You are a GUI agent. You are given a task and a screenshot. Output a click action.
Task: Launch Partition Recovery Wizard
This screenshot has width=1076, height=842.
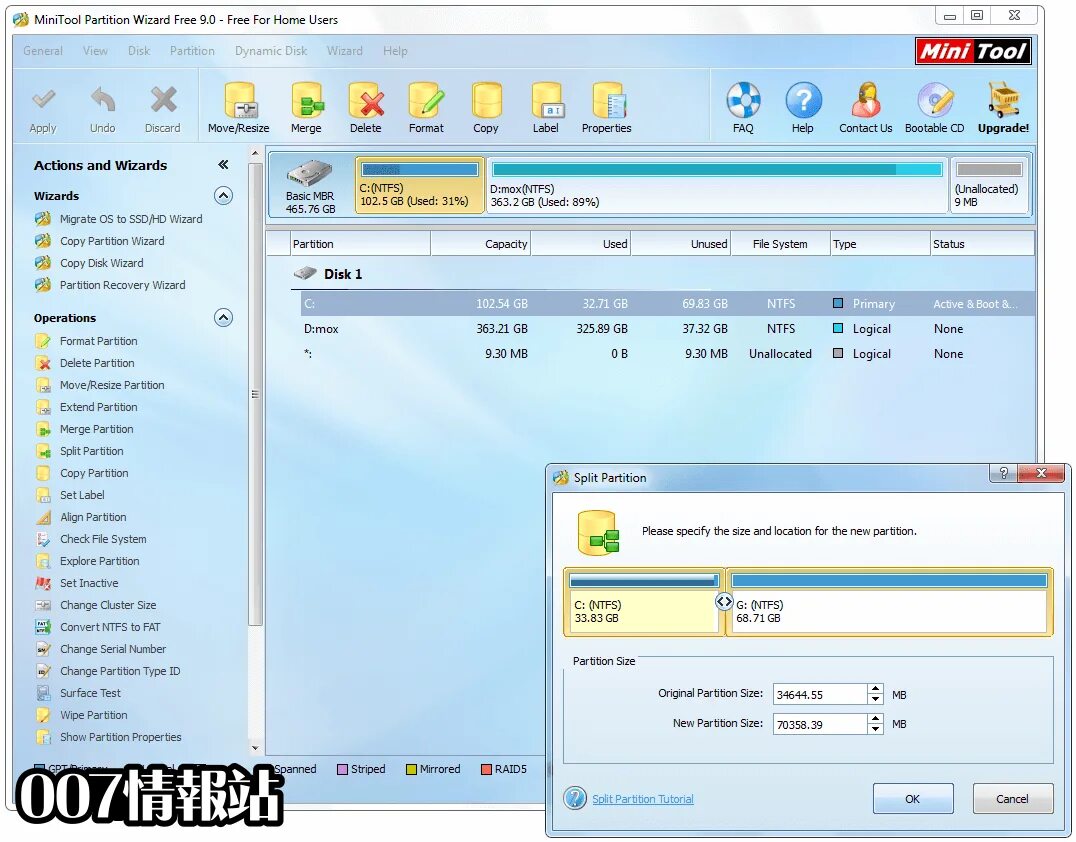click(122, 285)
